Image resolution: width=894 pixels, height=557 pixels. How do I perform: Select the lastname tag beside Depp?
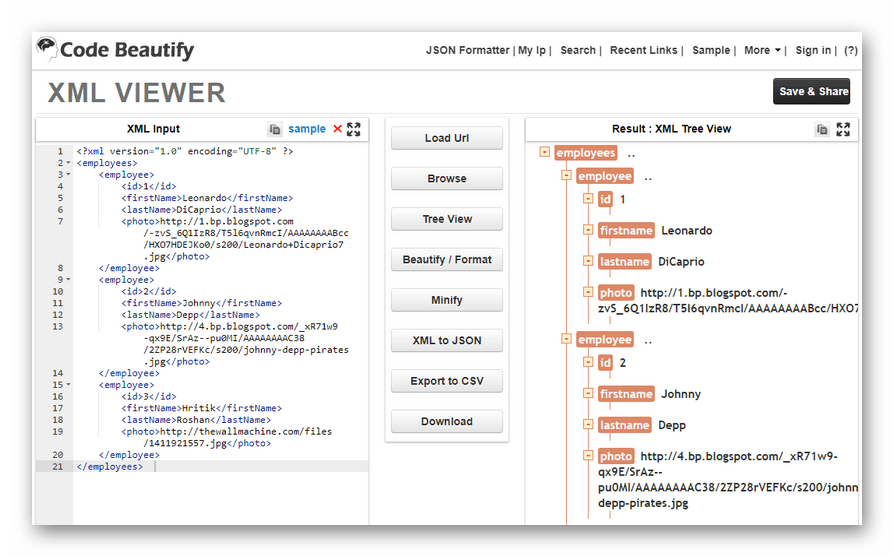coord(624,425)
